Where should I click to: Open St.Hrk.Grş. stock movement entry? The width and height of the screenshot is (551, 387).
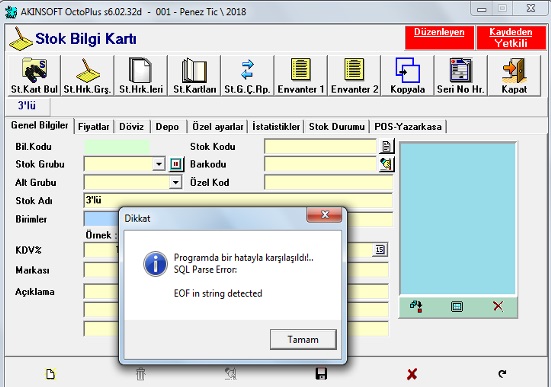coord(87,76)
